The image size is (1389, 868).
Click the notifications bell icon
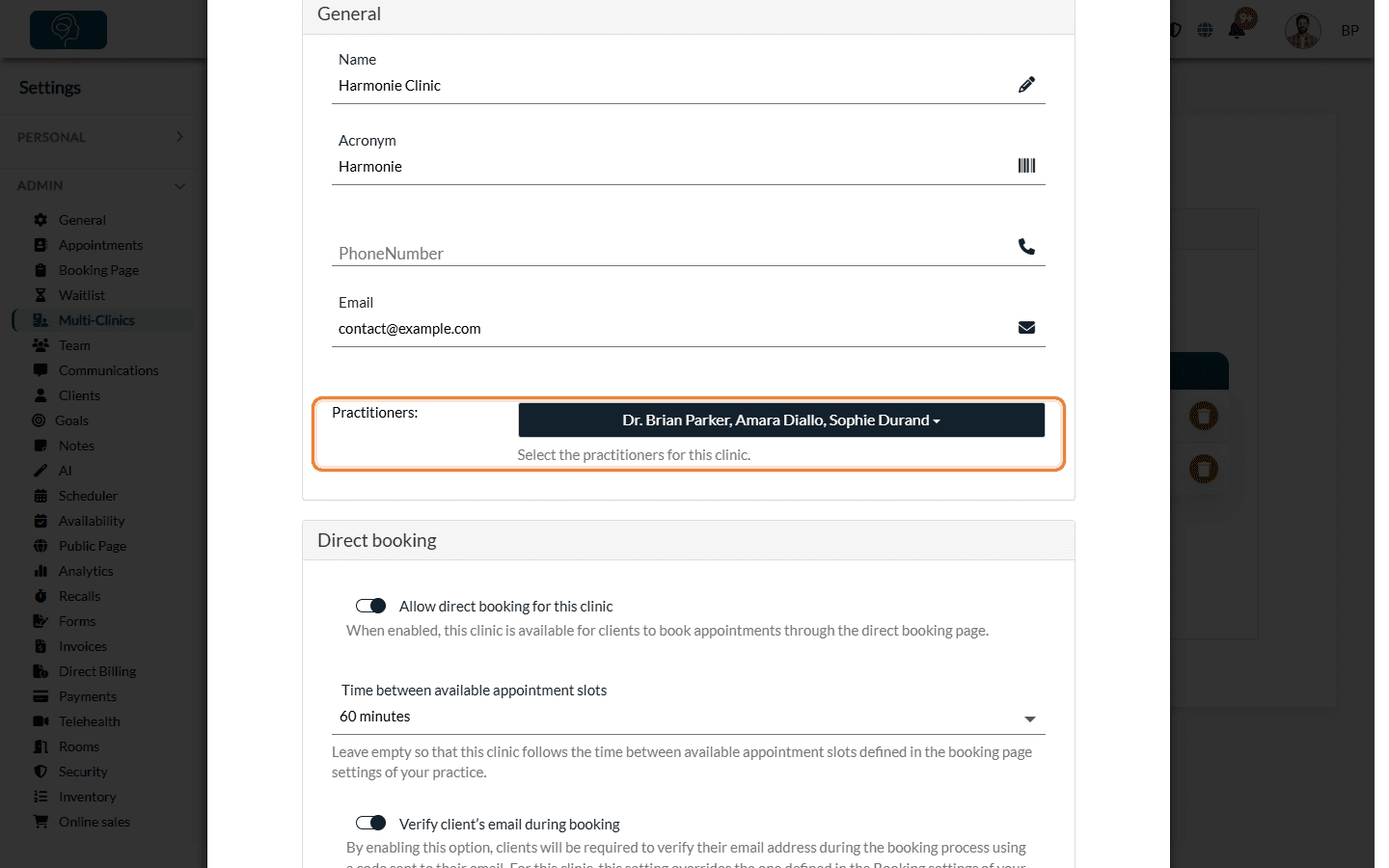pos(1237,30)
